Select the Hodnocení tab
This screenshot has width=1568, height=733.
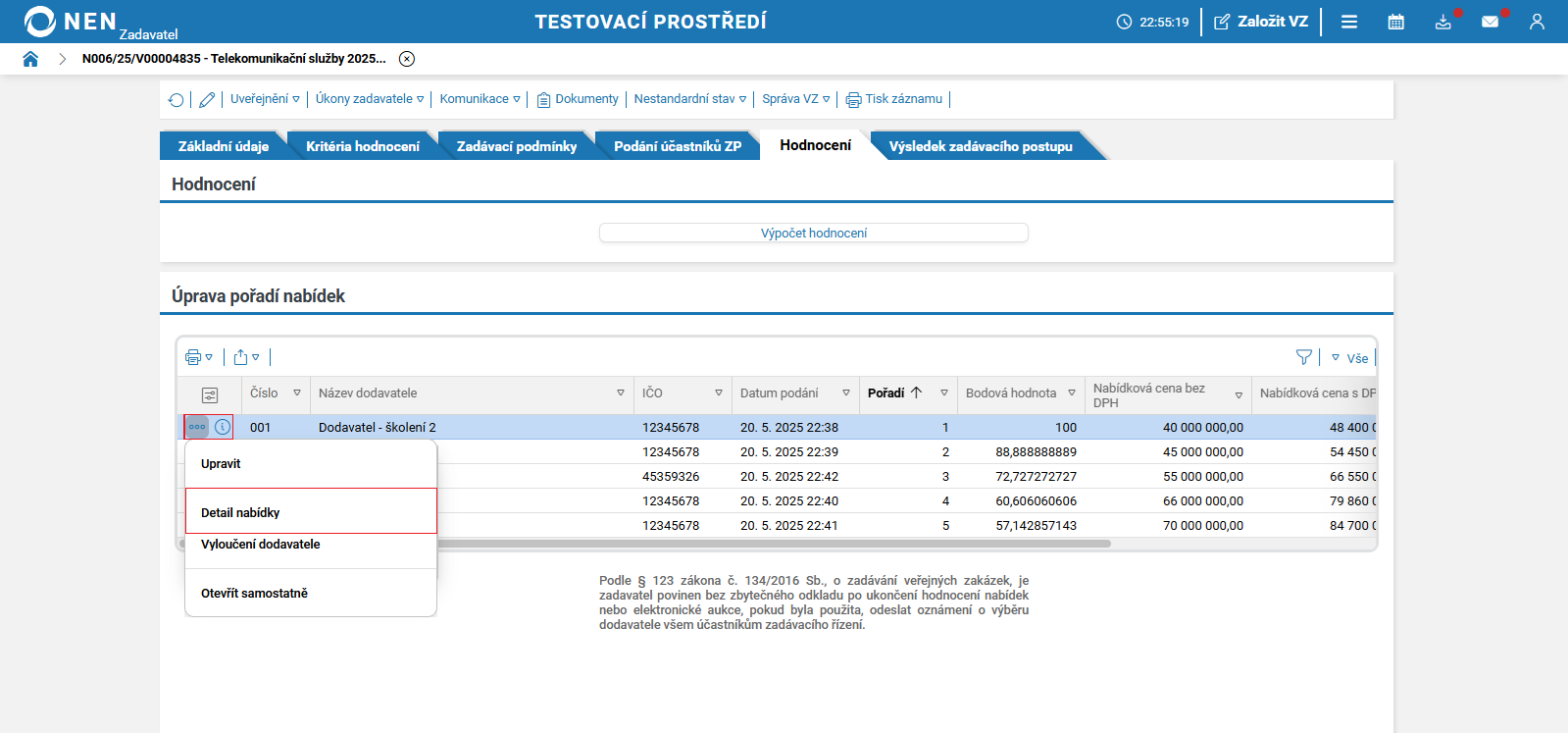(816, 145)
